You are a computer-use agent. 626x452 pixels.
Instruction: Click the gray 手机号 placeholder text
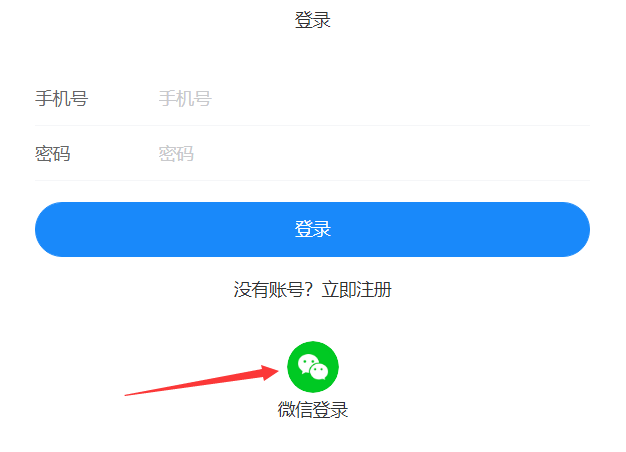[185, 99]
